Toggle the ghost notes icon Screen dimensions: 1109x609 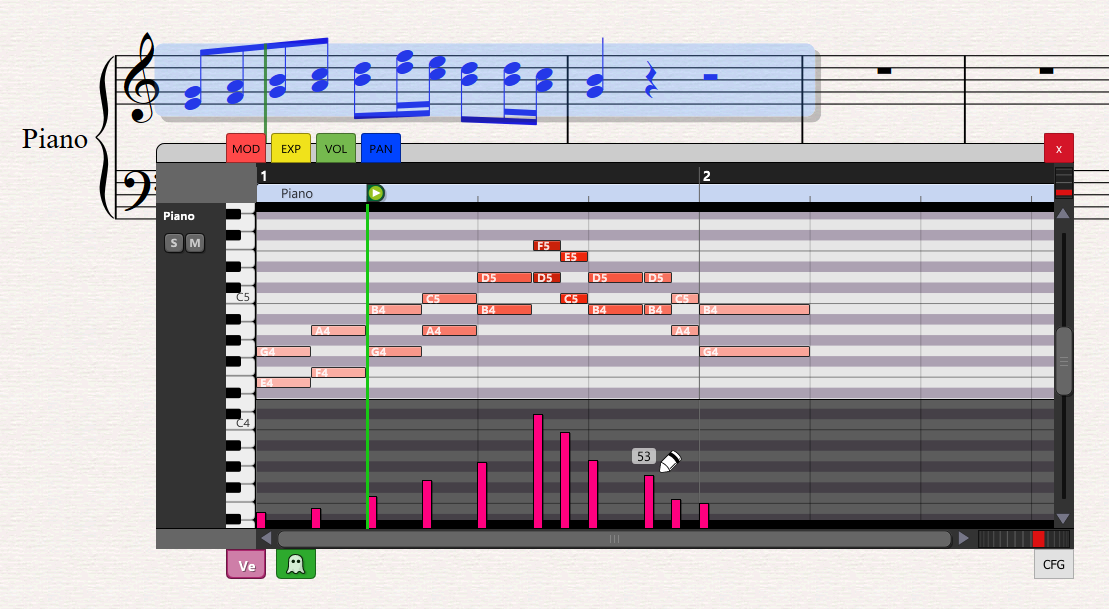tap(295, 564)
